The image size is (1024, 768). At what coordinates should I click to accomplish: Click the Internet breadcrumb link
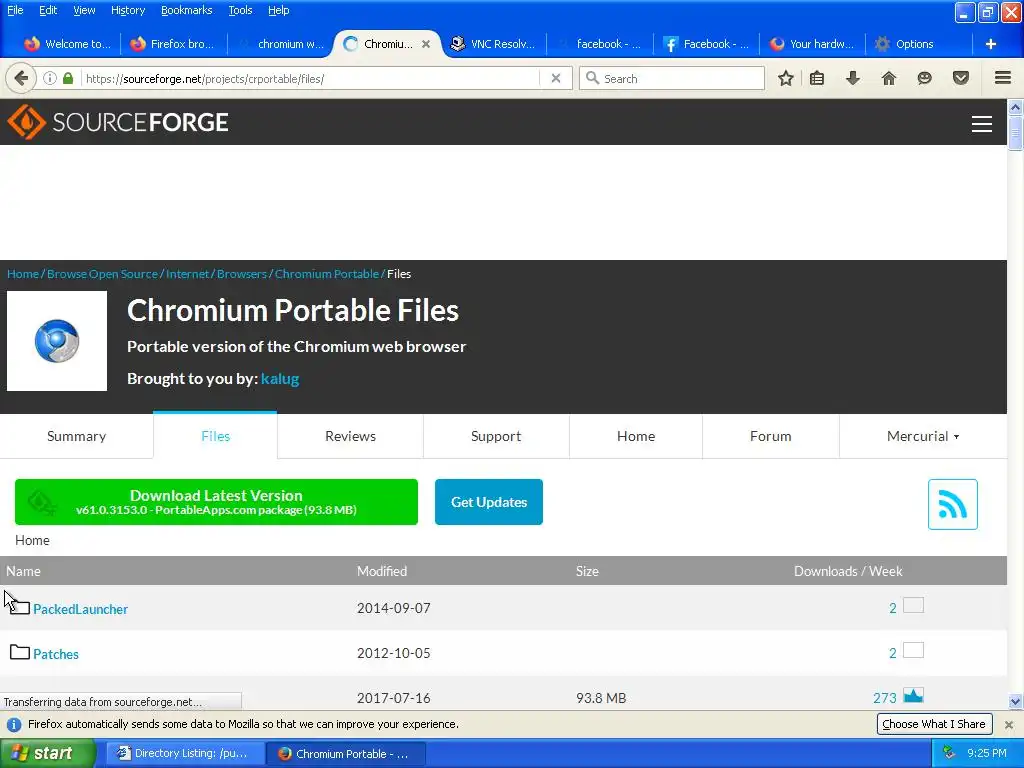pyautogui.click(x=187, y=274)
